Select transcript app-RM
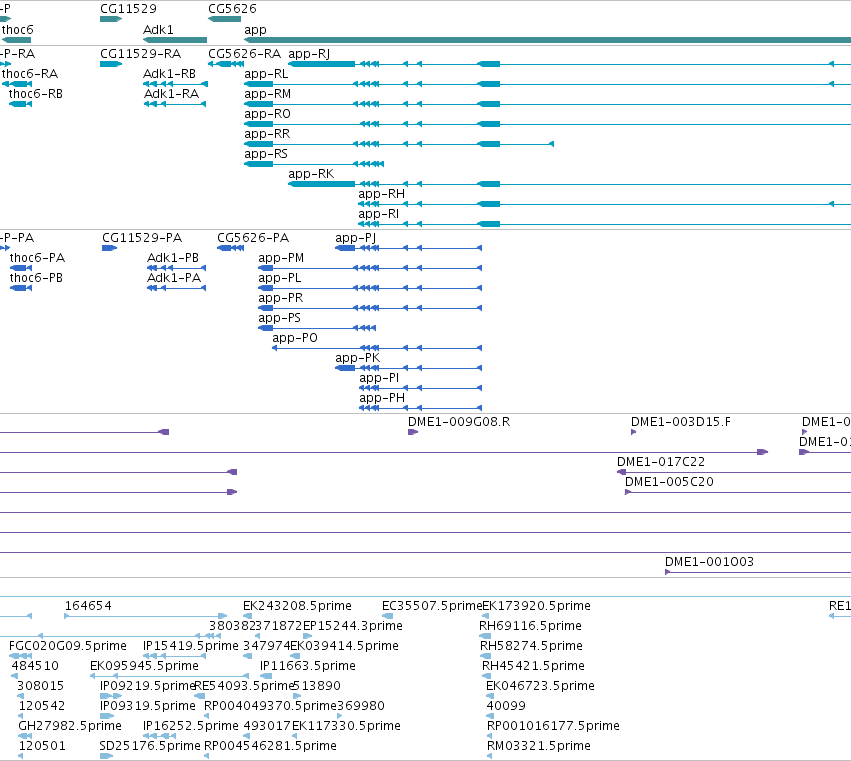Image resolution: width=851 pixels, height=761 pixels. coord(268,94)
